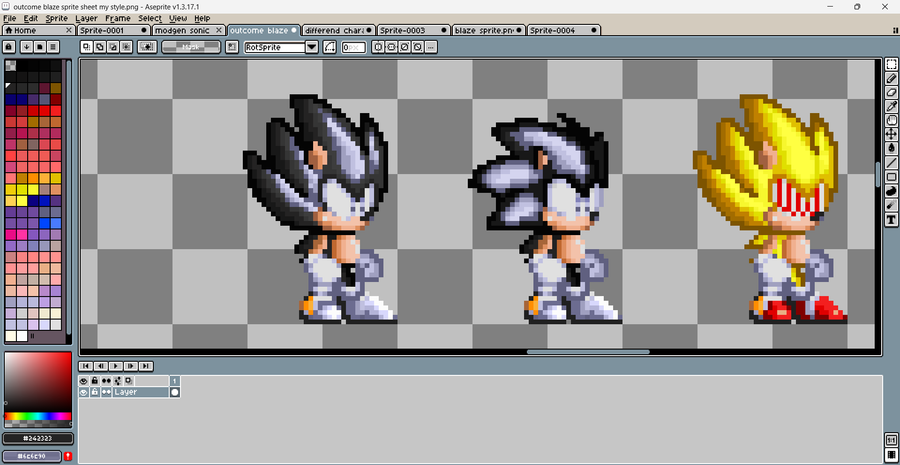Open the Layer menu
The height and width of the screenshot is (465, 900).
(x=86, y=18)
